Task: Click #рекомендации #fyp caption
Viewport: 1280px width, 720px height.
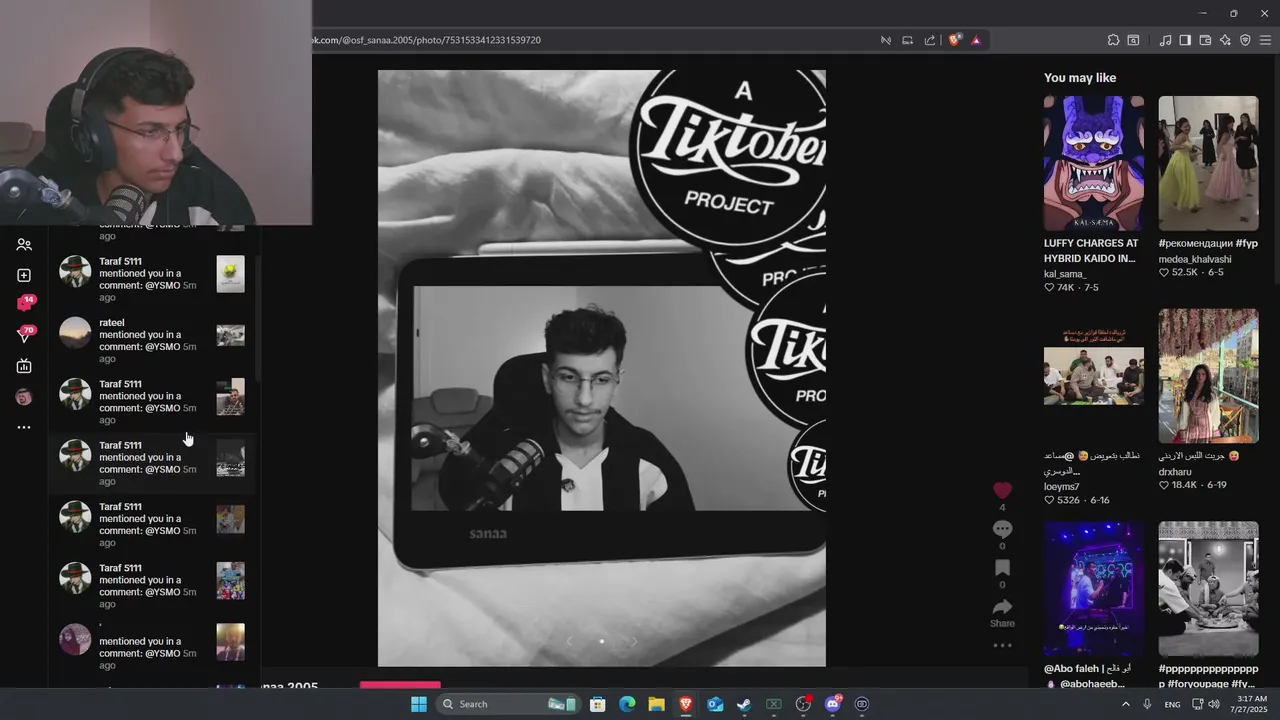Action: coord(1208,243)
